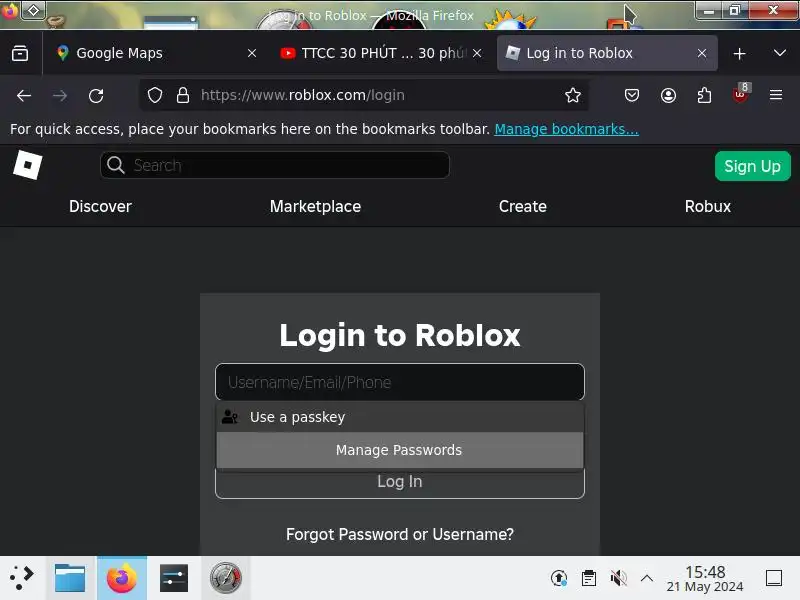Open the Robux page
This screenshot has height=600, width=800.
pyautogui.click(x=708, y=207)
